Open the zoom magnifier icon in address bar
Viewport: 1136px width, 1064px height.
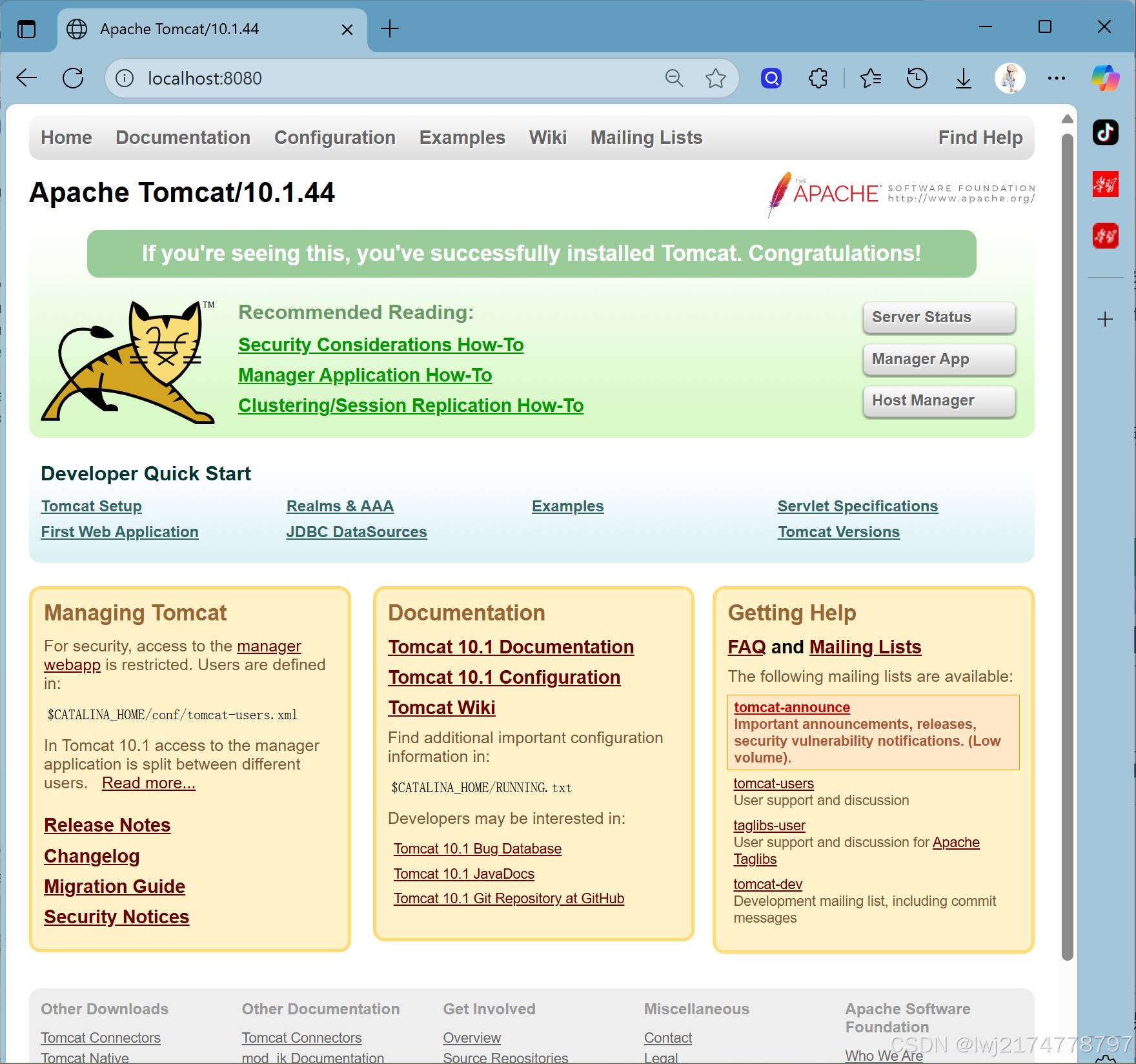click(x=674, y=78)
